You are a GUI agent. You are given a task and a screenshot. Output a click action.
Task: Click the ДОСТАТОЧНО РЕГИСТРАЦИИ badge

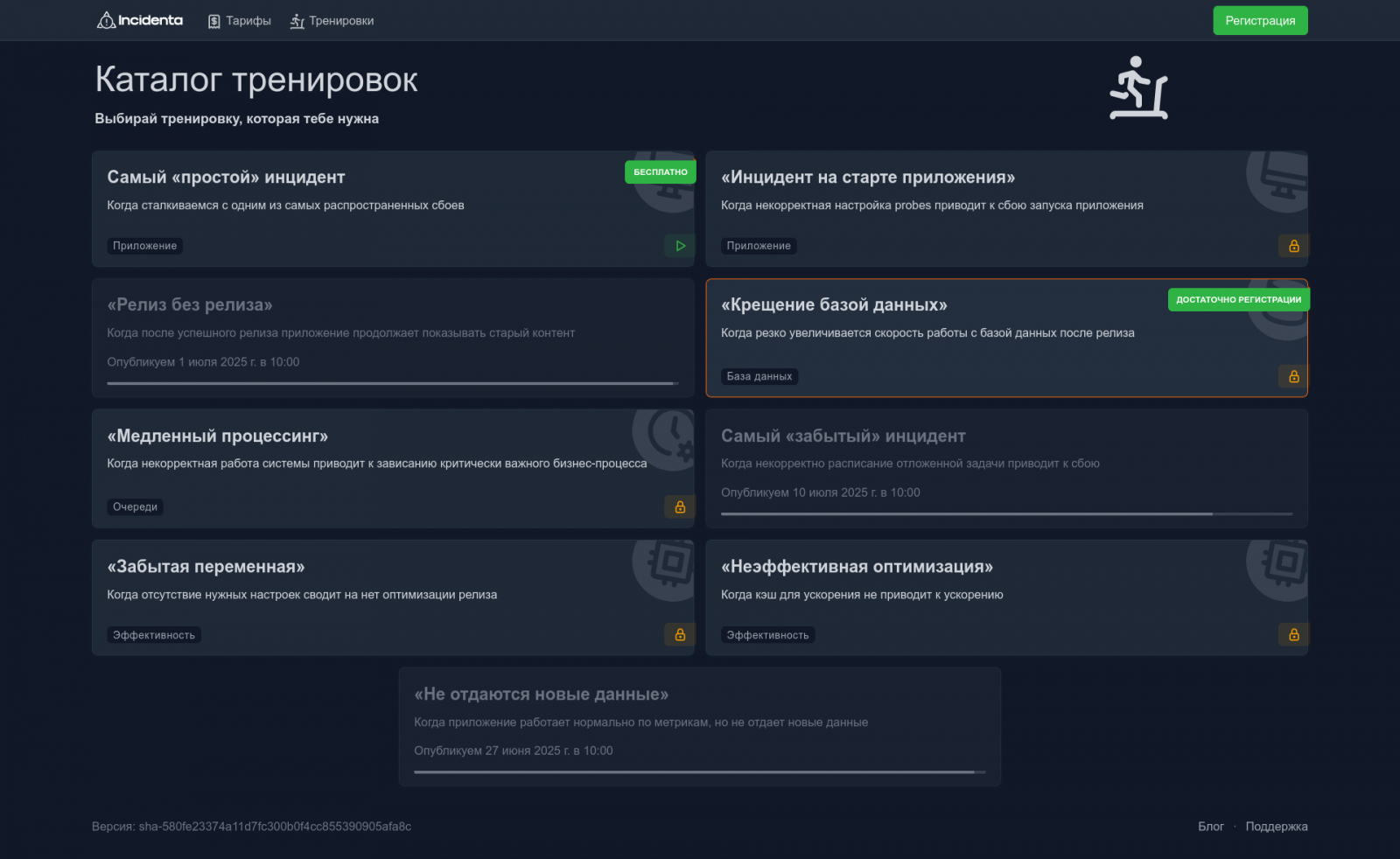(x=1238, y=300)
